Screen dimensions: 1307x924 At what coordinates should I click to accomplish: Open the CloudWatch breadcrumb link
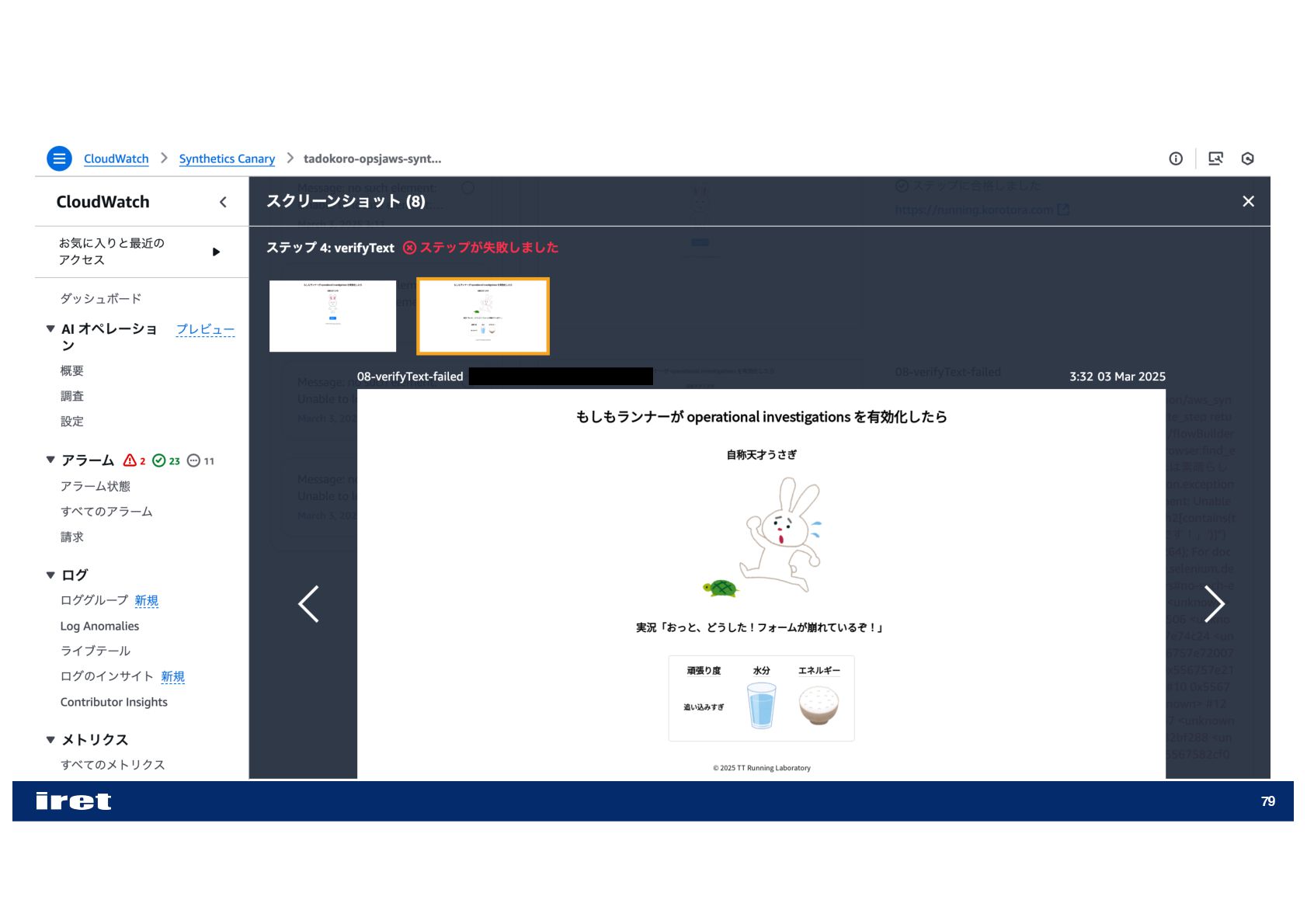pyautogui.click(x=116, y=158)
